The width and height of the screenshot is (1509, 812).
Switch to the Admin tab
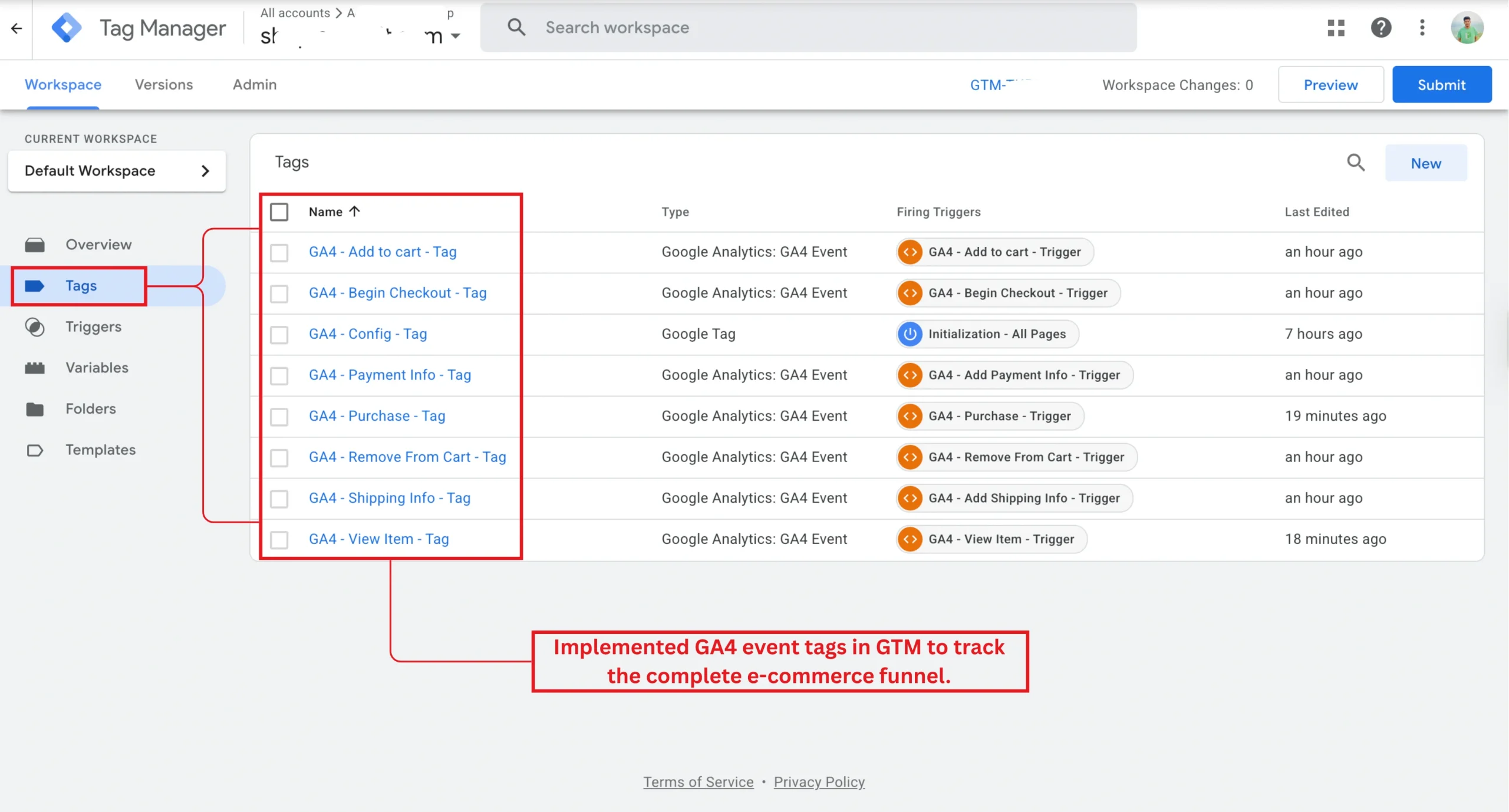click(254, 84)
